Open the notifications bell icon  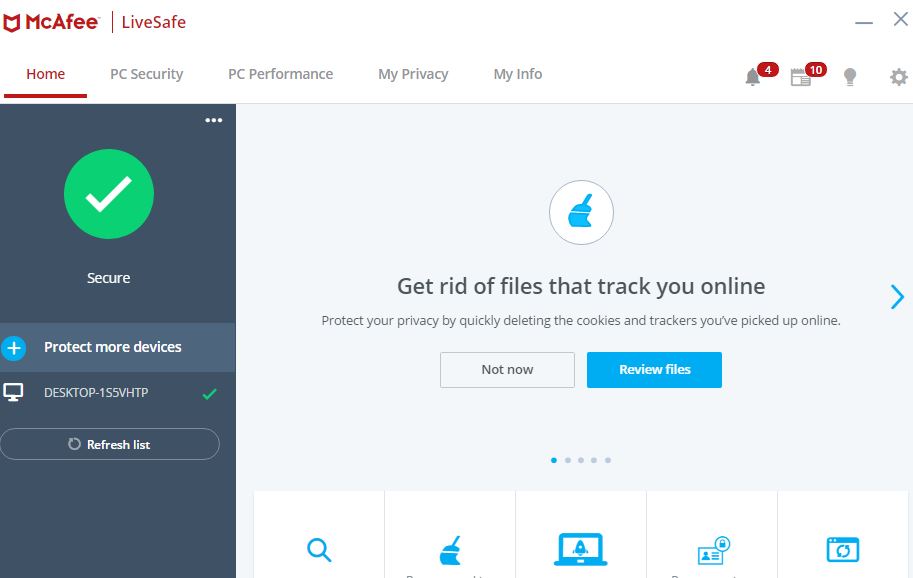coord(753,77)
